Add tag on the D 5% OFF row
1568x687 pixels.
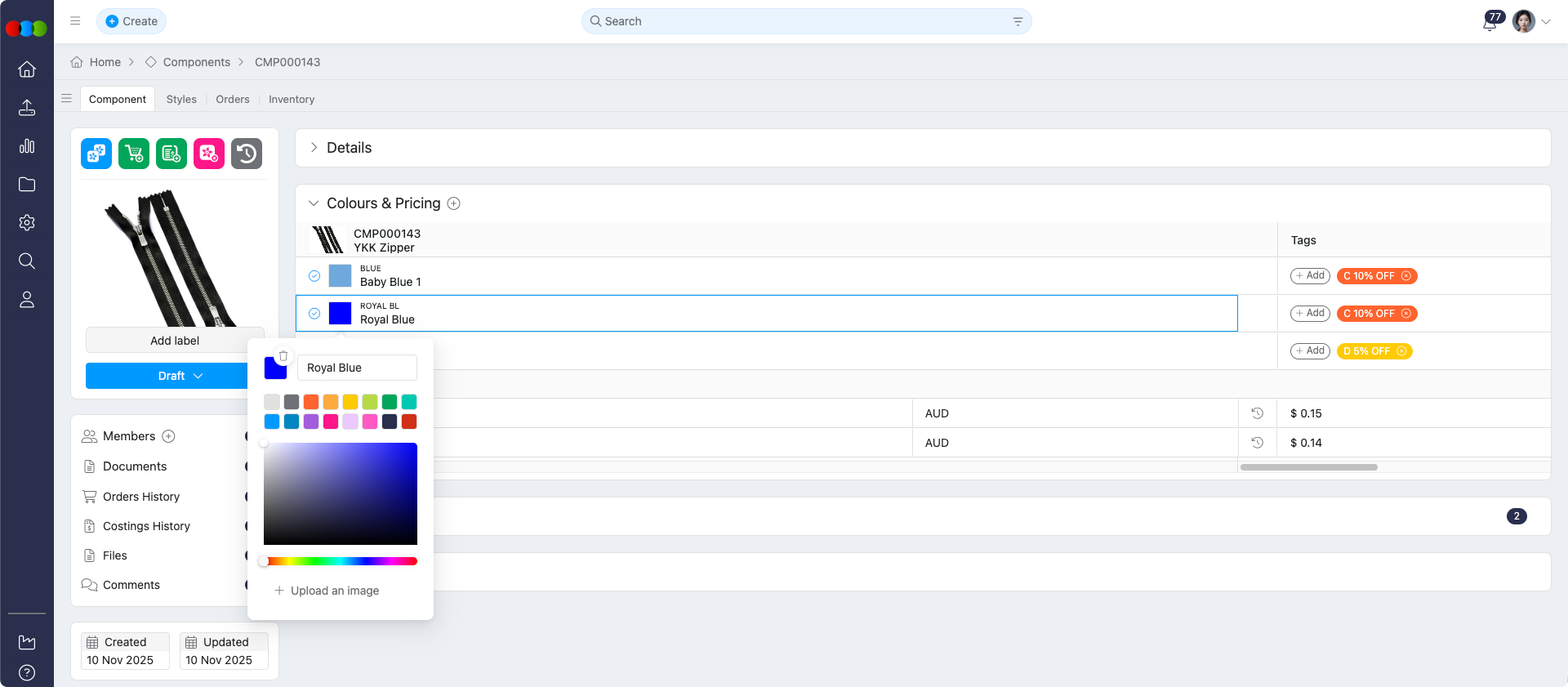[1310, 351]
